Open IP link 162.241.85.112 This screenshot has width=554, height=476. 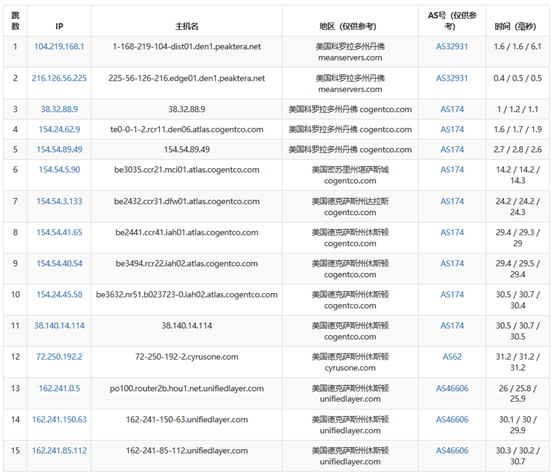click(x=59, y=451)
